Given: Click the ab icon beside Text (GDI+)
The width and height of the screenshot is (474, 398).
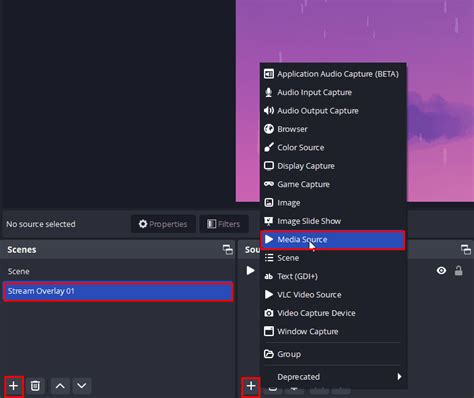Looking at the screenshot, I should [269, 276].
